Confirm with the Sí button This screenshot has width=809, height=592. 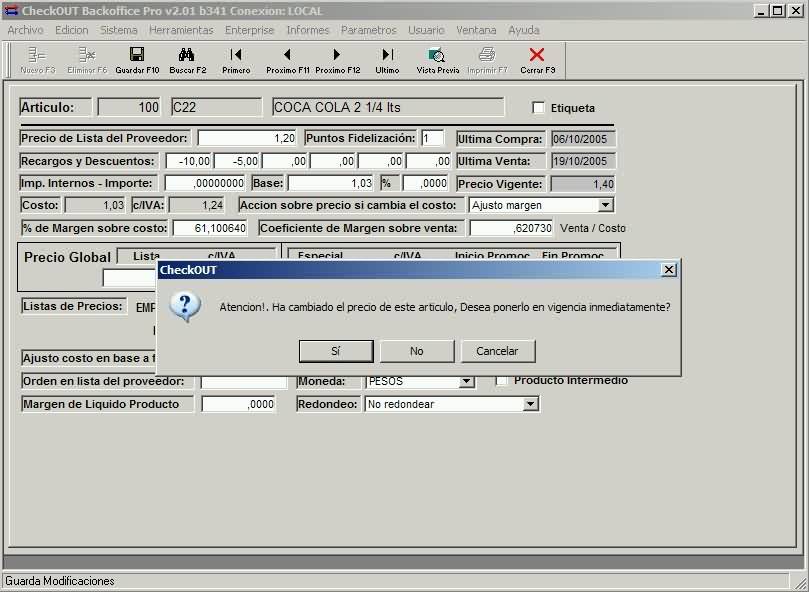point(336,351)
